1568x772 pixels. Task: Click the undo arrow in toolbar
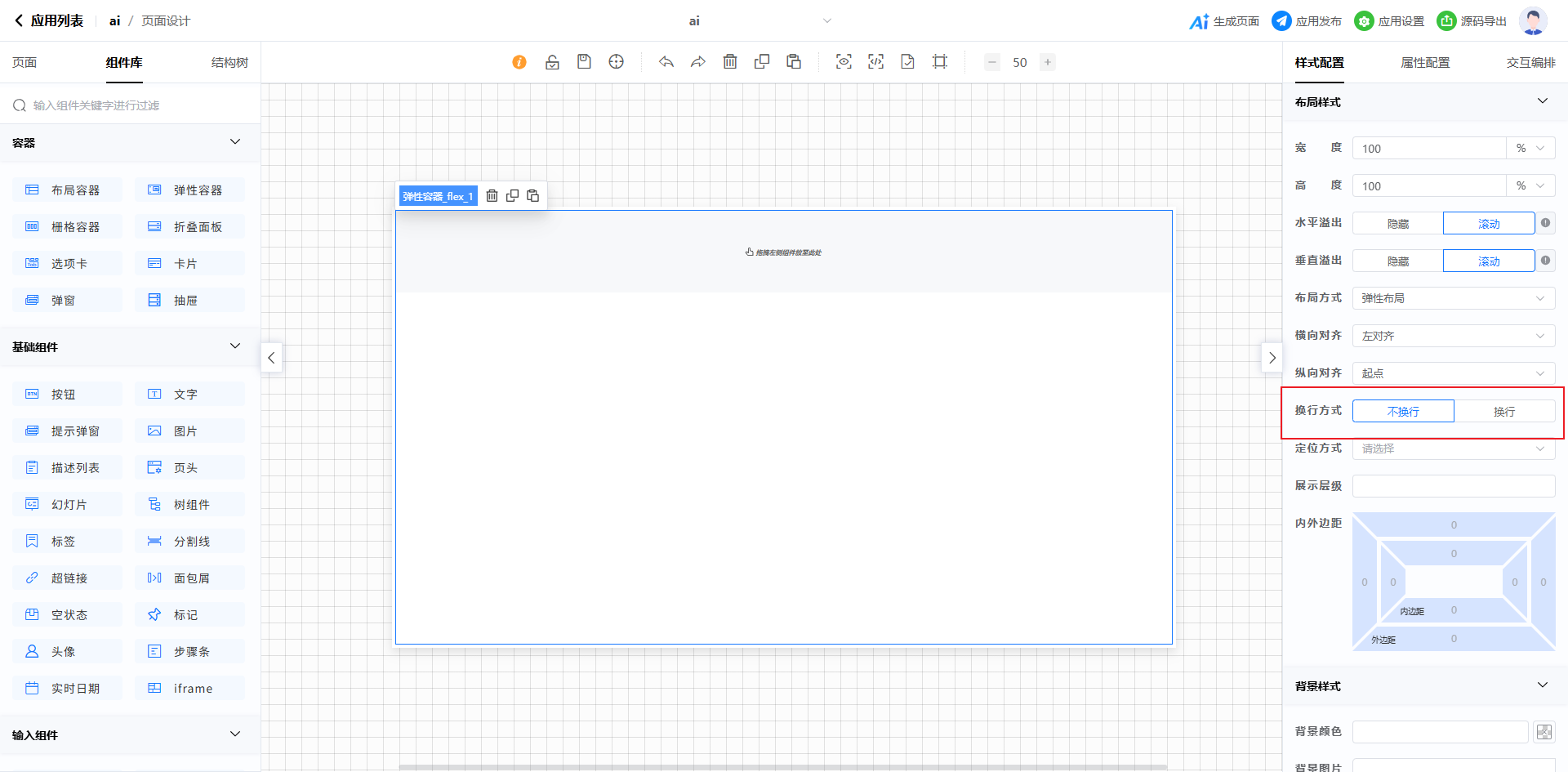pos(666,62)
